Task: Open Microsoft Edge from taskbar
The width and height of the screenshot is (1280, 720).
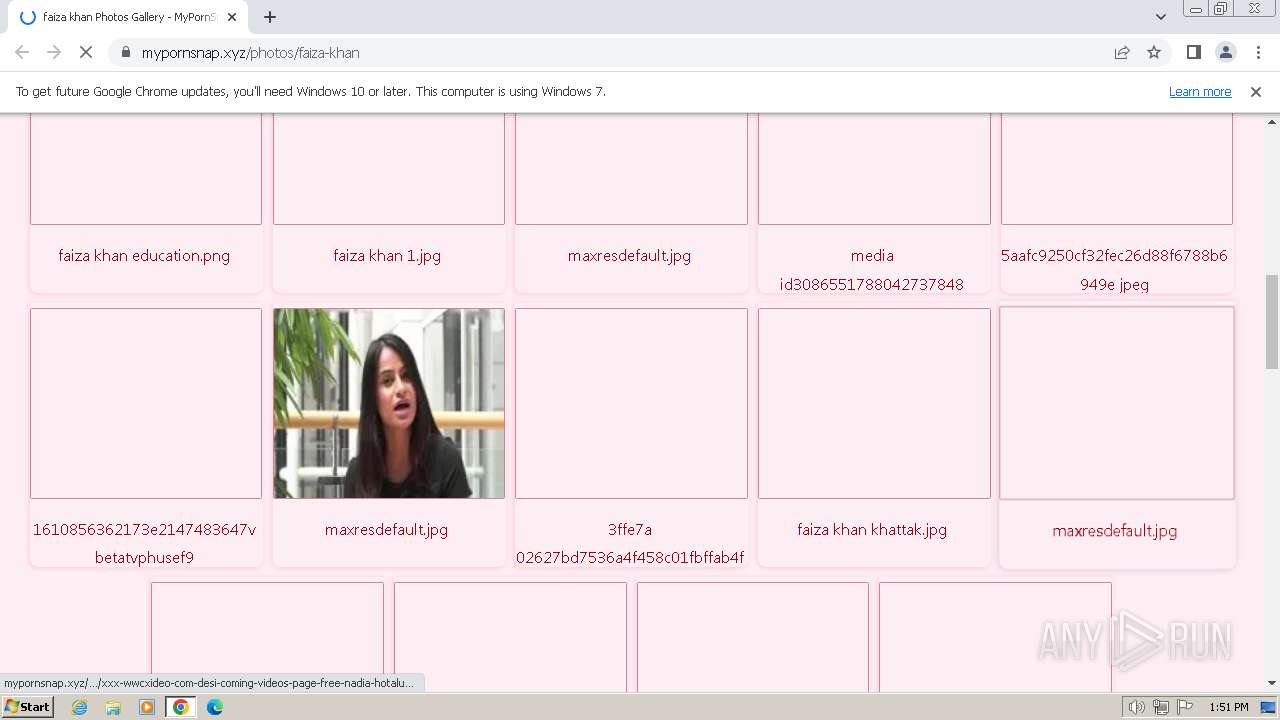Action: (x=215, y=707)
